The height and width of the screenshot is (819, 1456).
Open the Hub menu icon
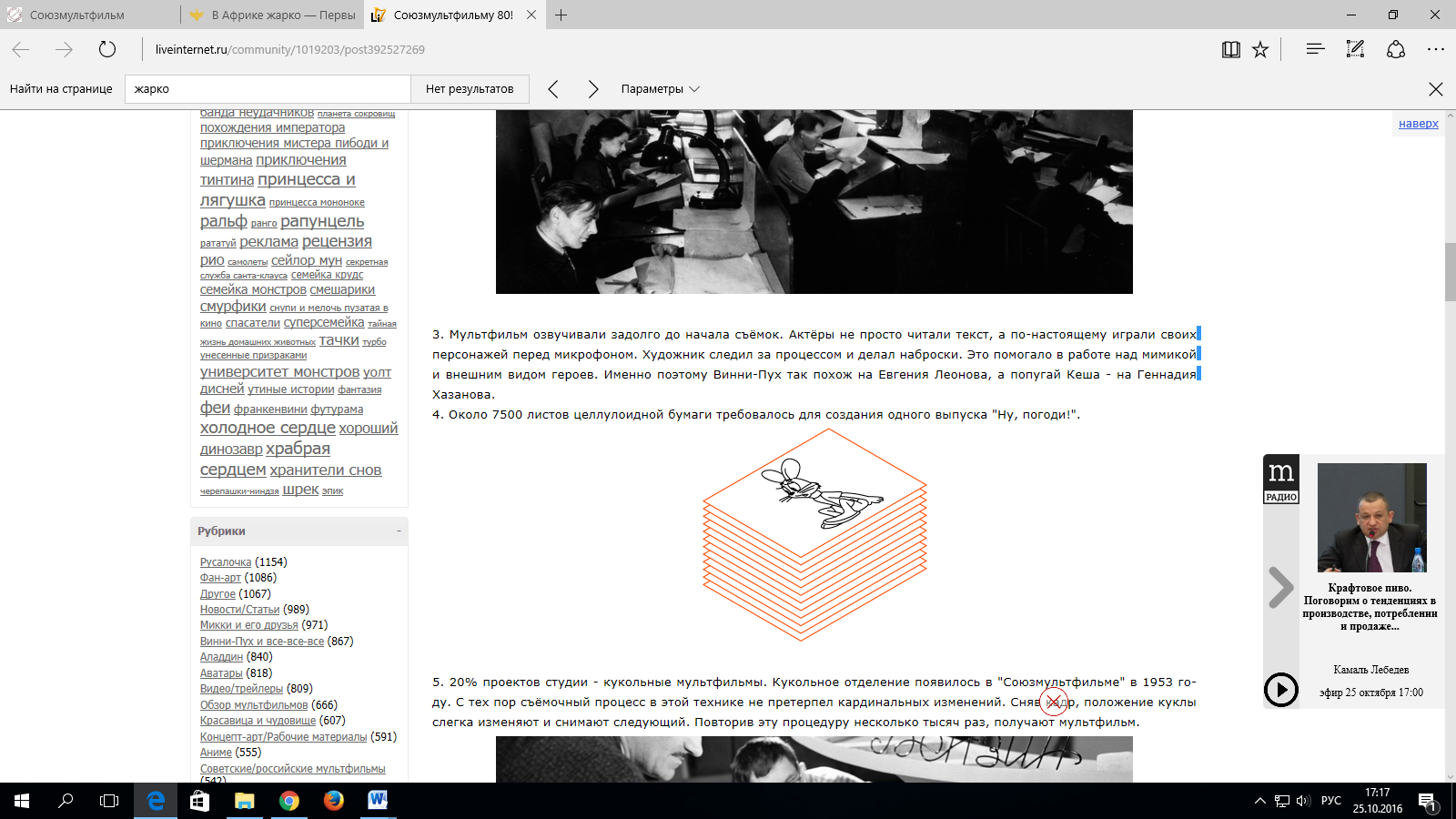pyautogui.click(x=1315, y=49)
